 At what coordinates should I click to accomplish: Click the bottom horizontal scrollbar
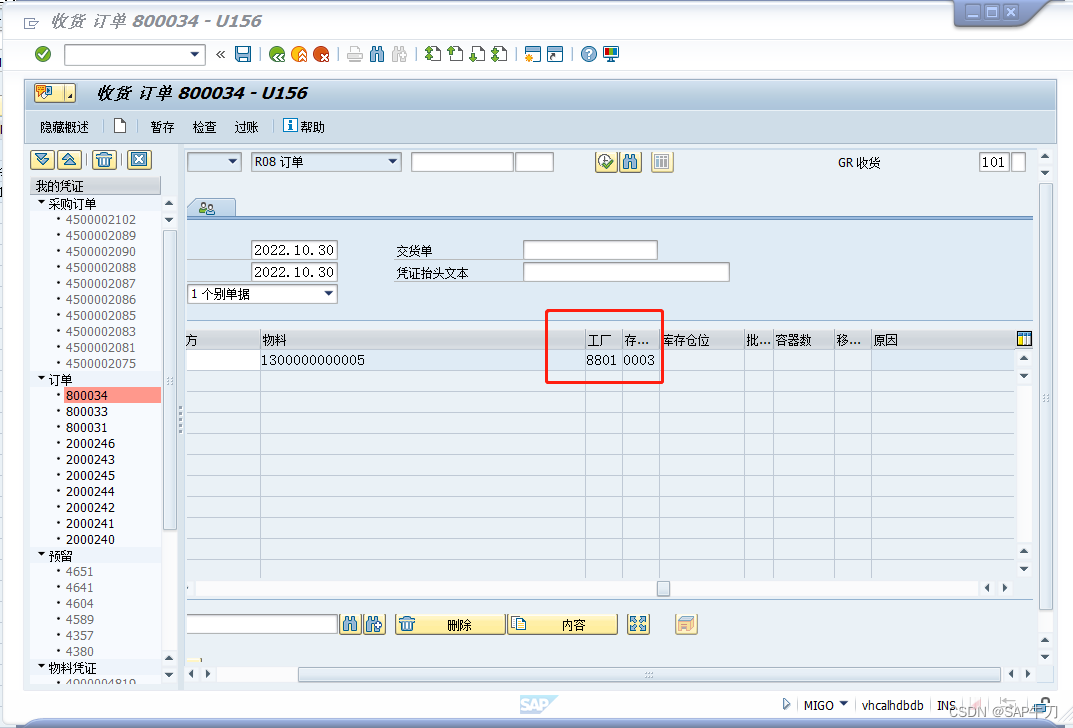(648, 675)
